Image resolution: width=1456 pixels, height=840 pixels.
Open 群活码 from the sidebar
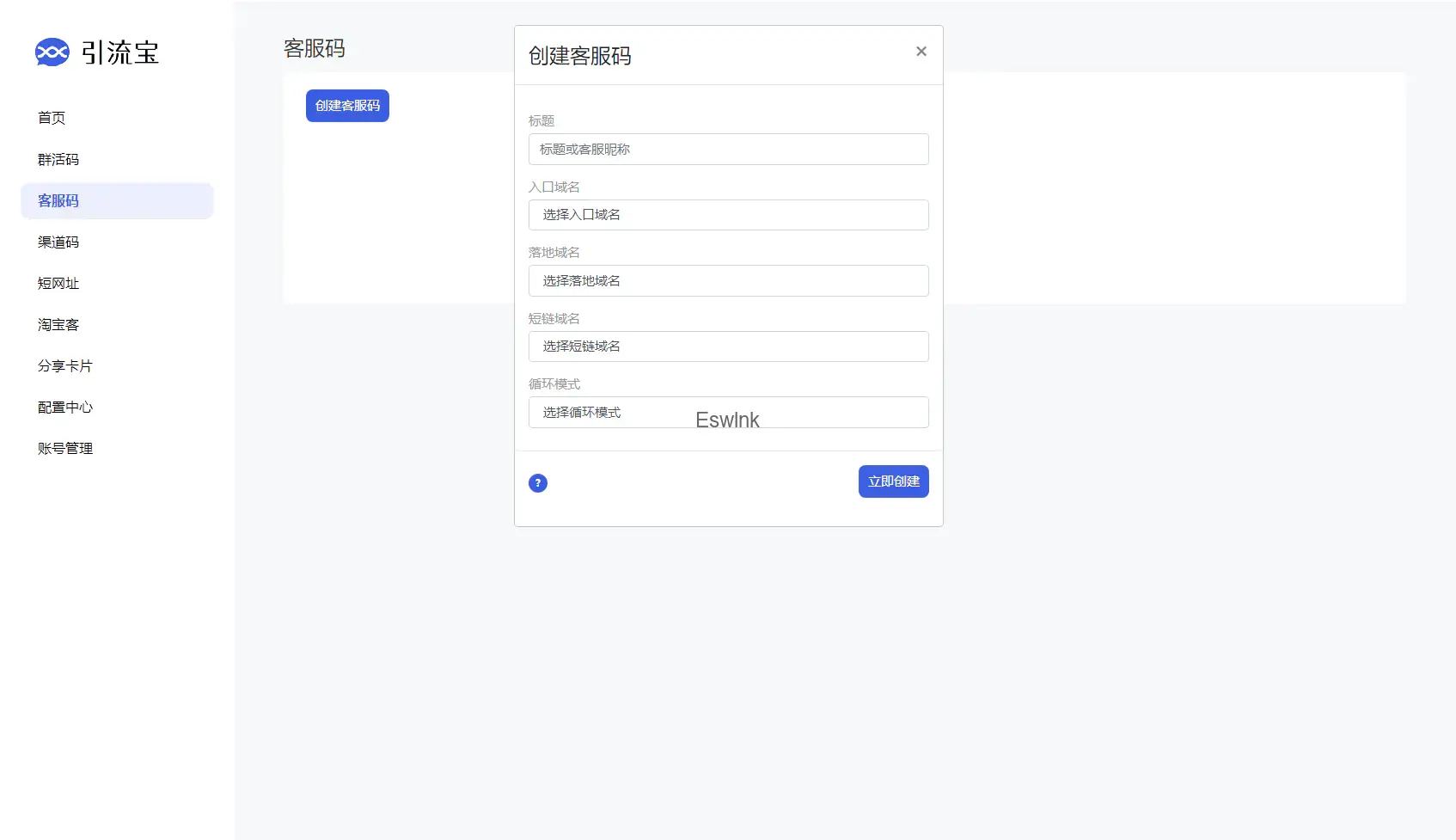[x=58, y=159]
